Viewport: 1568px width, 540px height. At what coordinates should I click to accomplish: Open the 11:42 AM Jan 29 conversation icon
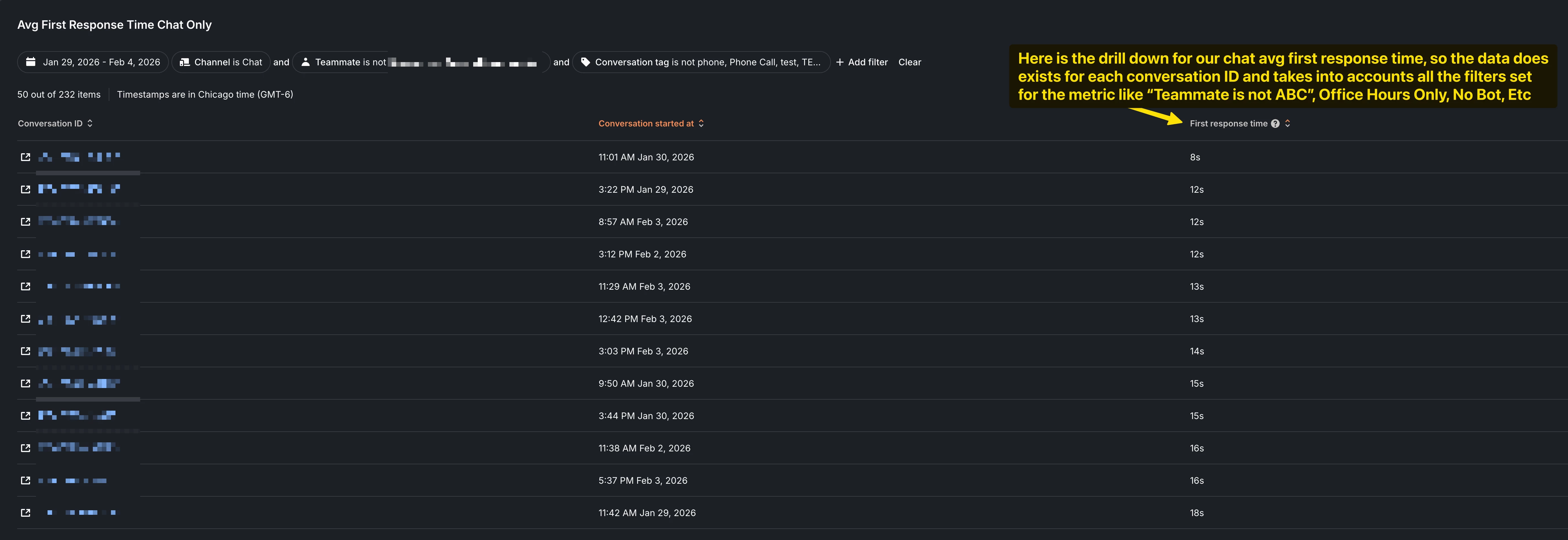pyautogui.click(x=26, y=513)
